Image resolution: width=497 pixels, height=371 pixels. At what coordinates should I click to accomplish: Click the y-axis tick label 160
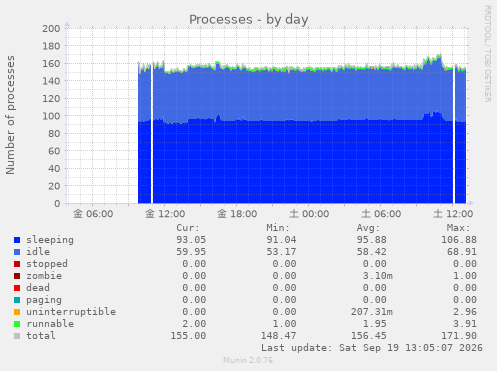[x=51, y=64]
